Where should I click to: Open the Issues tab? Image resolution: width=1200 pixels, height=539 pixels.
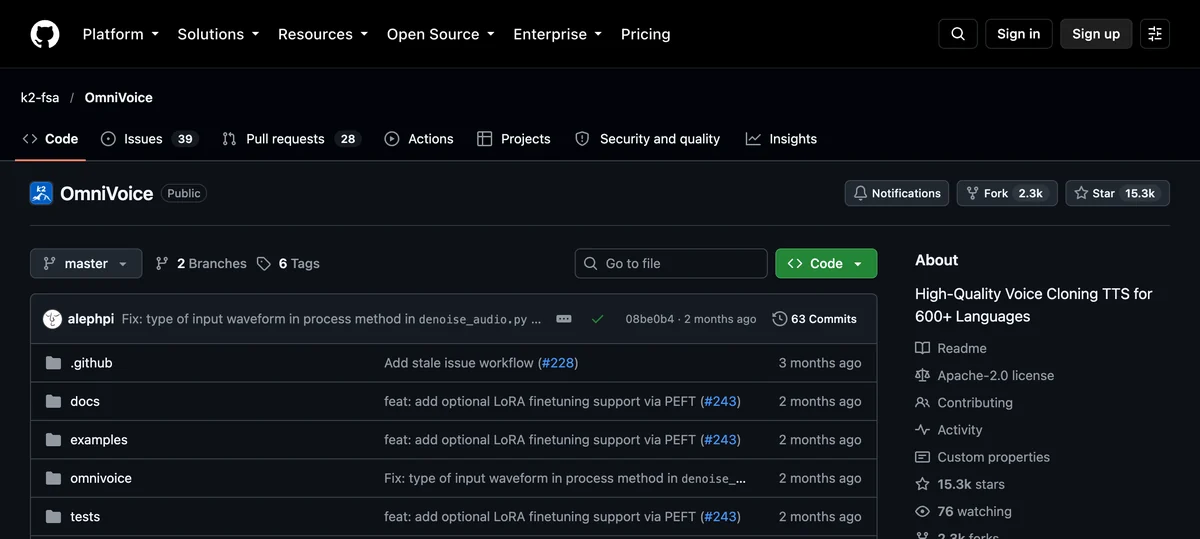coord(148,139)
